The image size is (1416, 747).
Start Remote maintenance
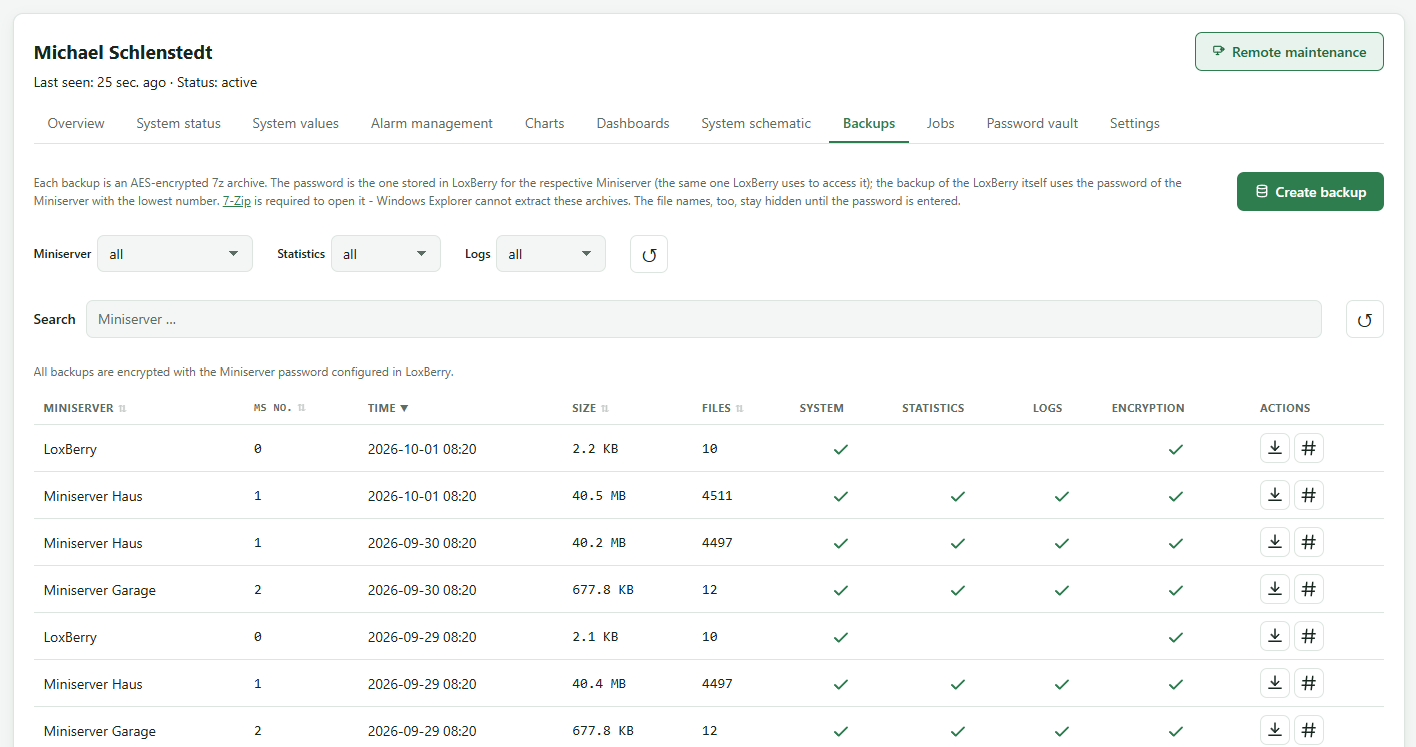tap(1289, 52)
